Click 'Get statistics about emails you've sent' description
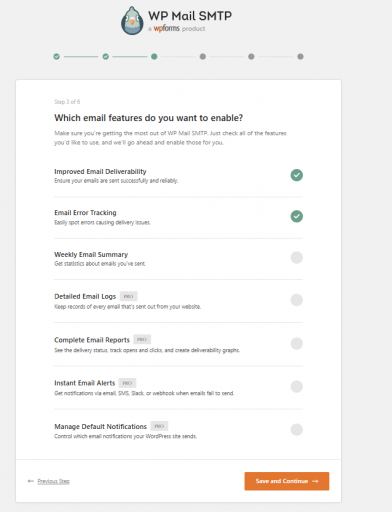This screenshot has width=392, height=512. click(x=100, y=264)
